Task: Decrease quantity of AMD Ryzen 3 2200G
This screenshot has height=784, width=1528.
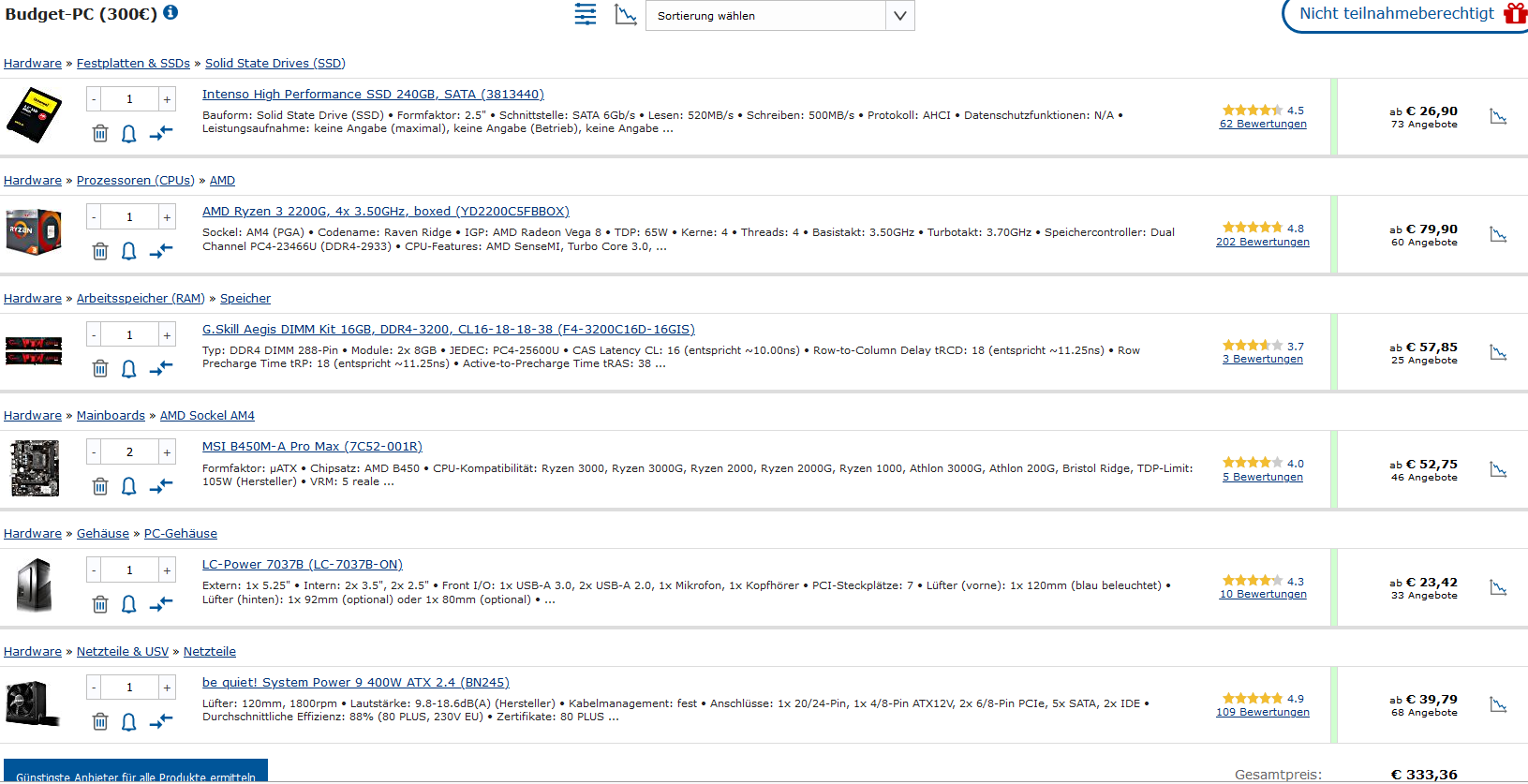Action: point(94,217)
